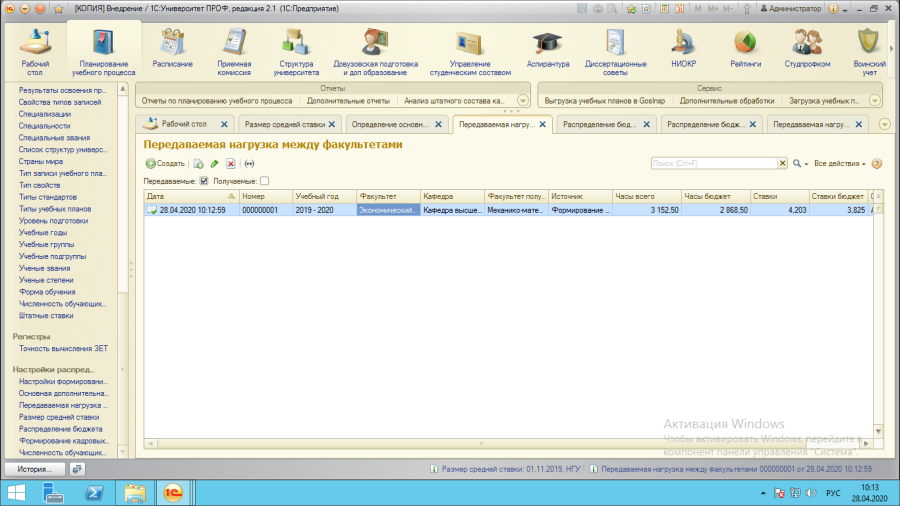Open Дополнительные обработки link
This screenshot has height=506, width=900.
pos(727,100)
